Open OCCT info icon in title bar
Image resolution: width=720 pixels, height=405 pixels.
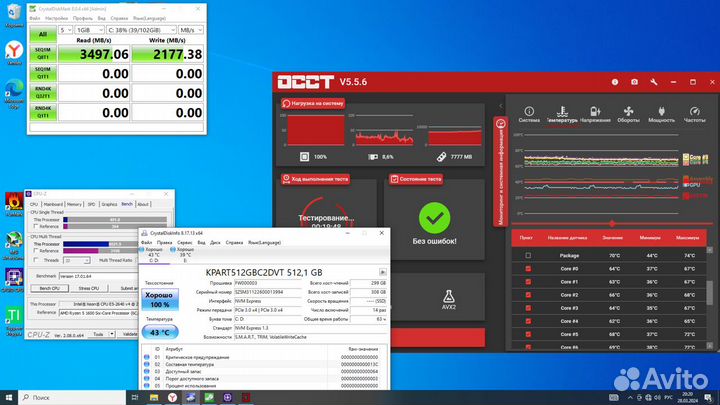[x=615, y=82]
